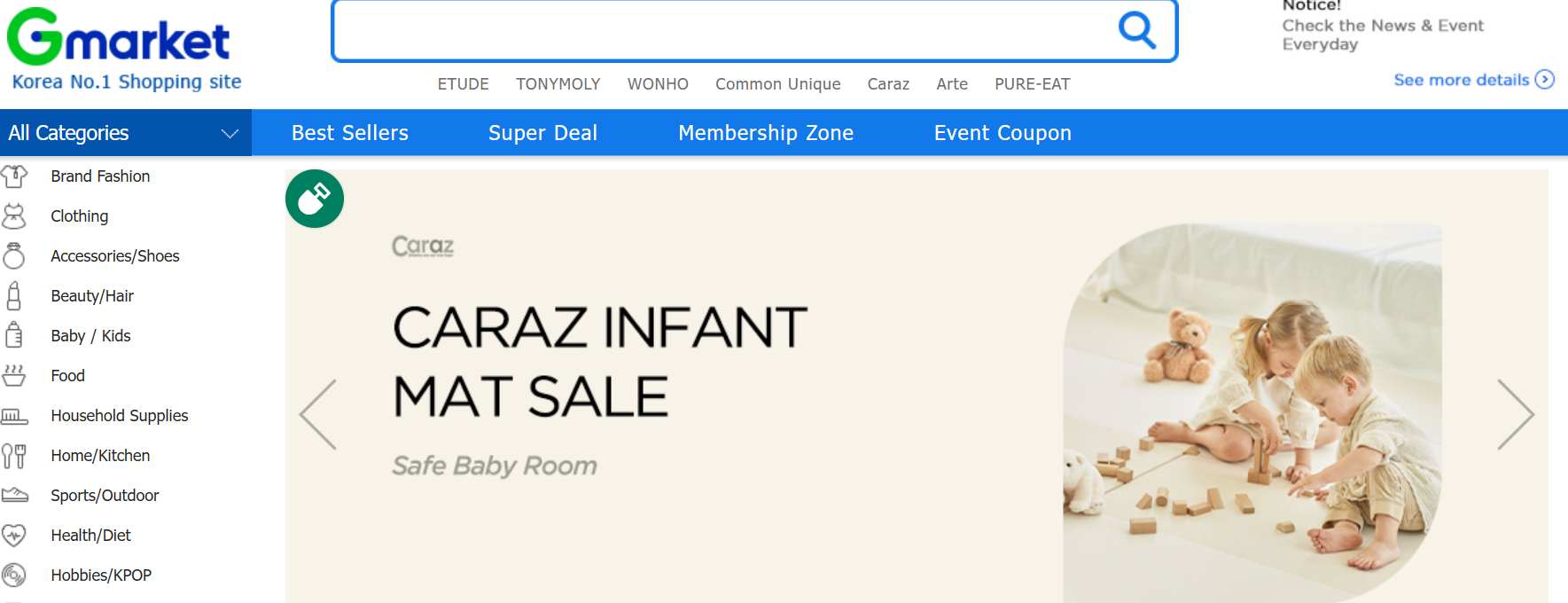Screen dimensions: 1568x603
Task: Select the TONYMOLY keyword link
Action: (x=558, y=84)
